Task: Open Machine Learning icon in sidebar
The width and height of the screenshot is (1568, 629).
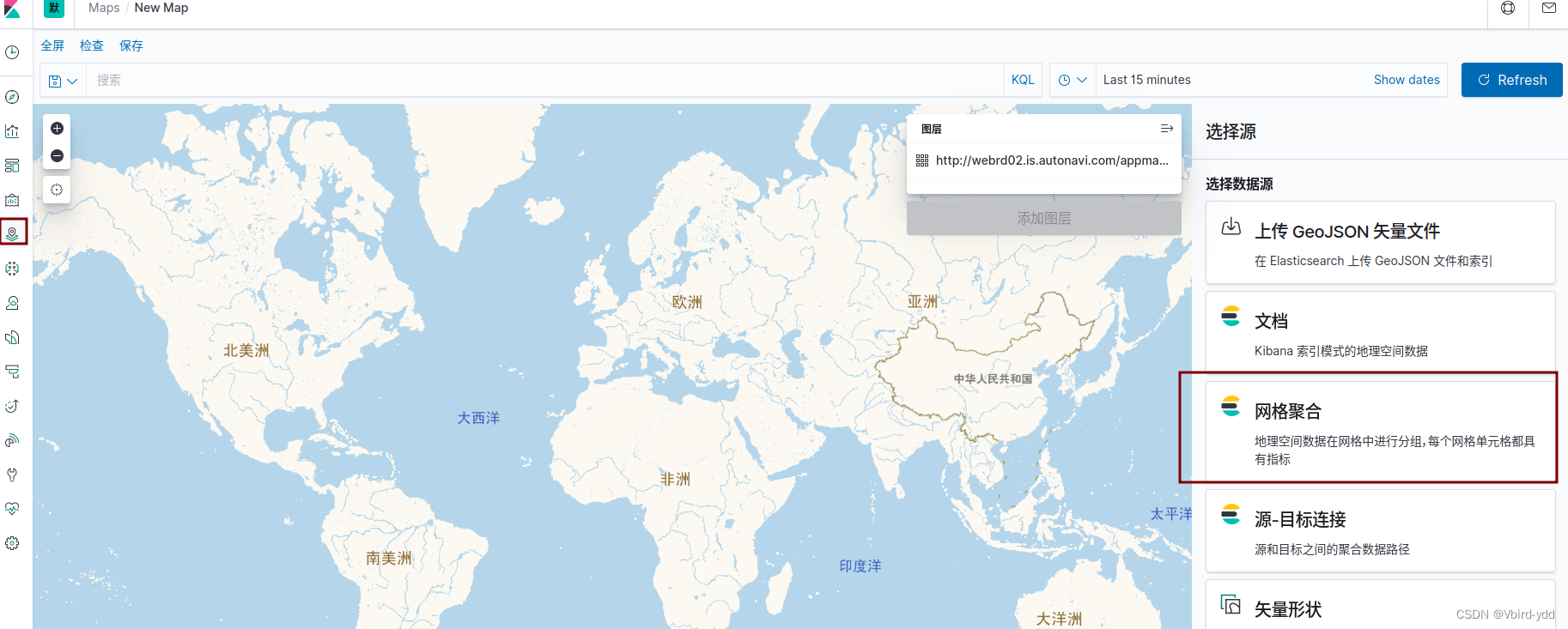Action: pos(12,269)
